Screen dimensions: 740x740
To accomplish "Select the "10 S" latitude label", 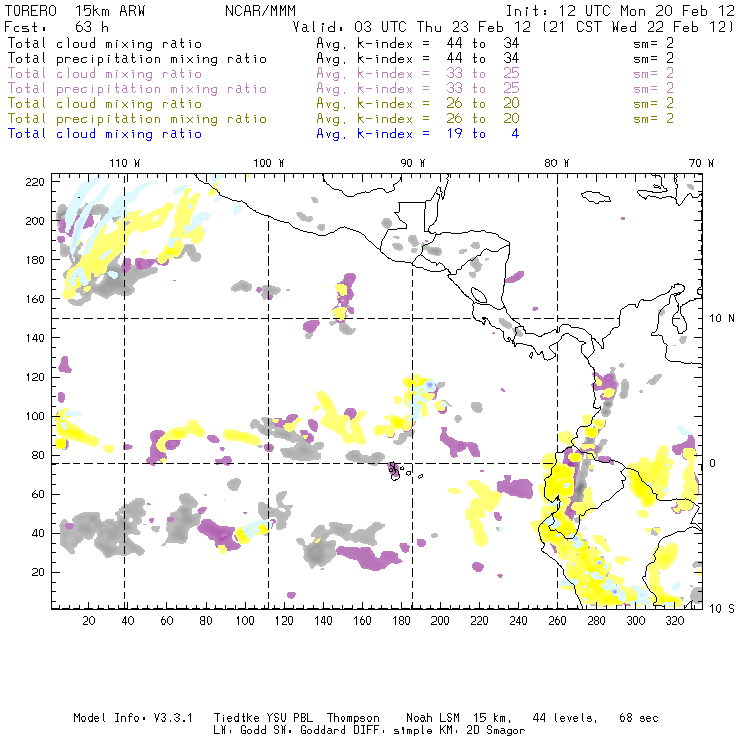I will 722,609.
